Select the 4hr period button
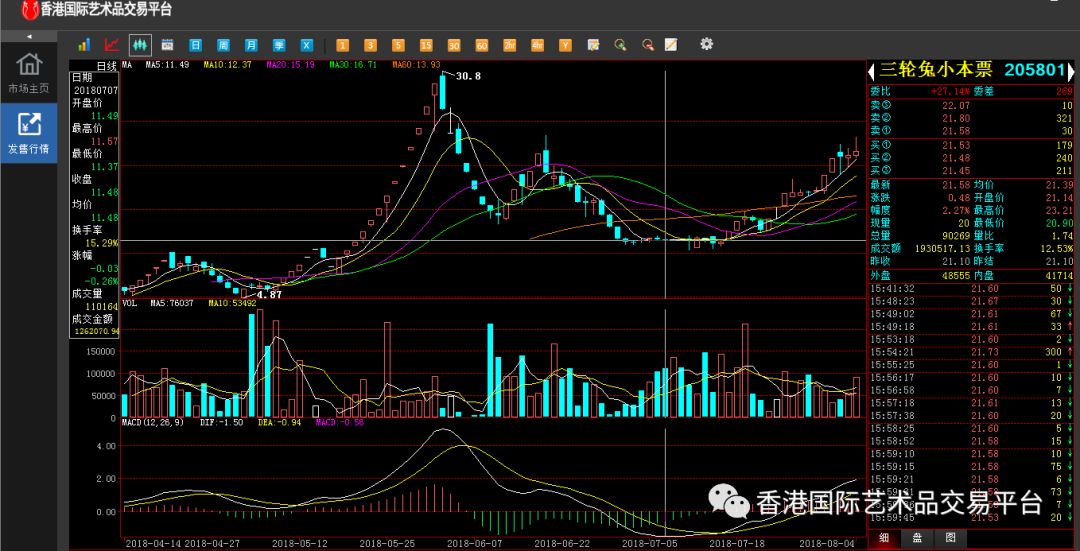This screenshot has height=551, width=1080. 537,45
